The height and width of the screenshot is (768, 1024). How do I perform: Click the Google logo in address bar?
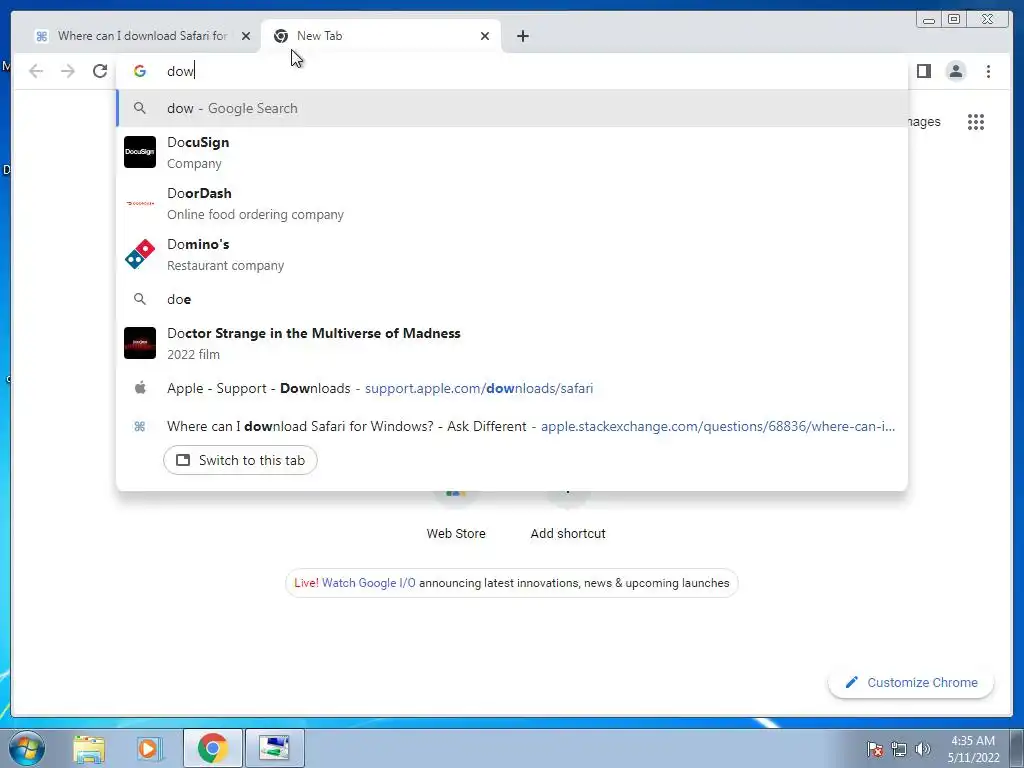[x=140, y=71]
